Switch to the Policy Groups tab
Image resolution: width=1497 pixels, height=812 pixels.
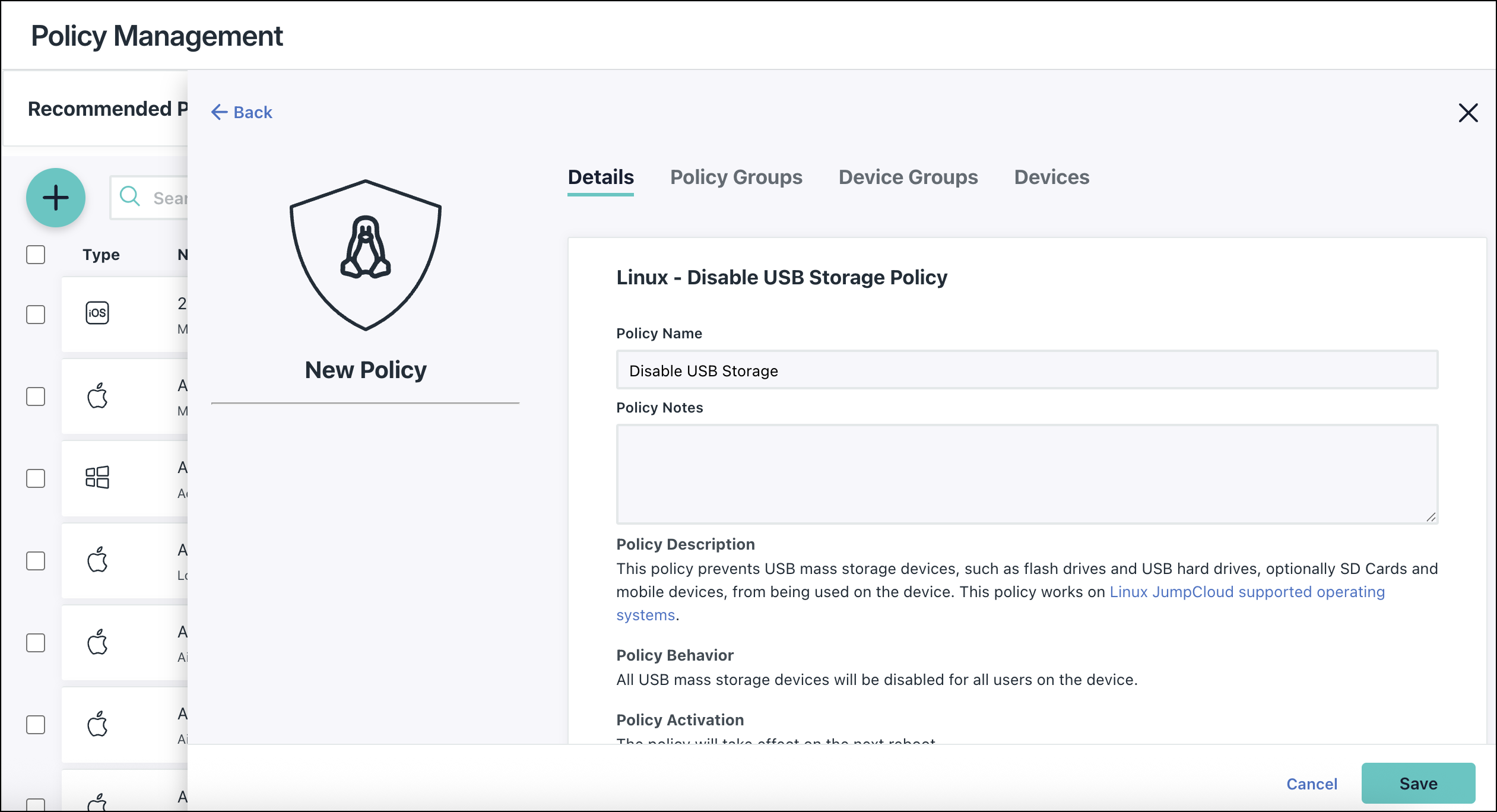pos(735,177)
